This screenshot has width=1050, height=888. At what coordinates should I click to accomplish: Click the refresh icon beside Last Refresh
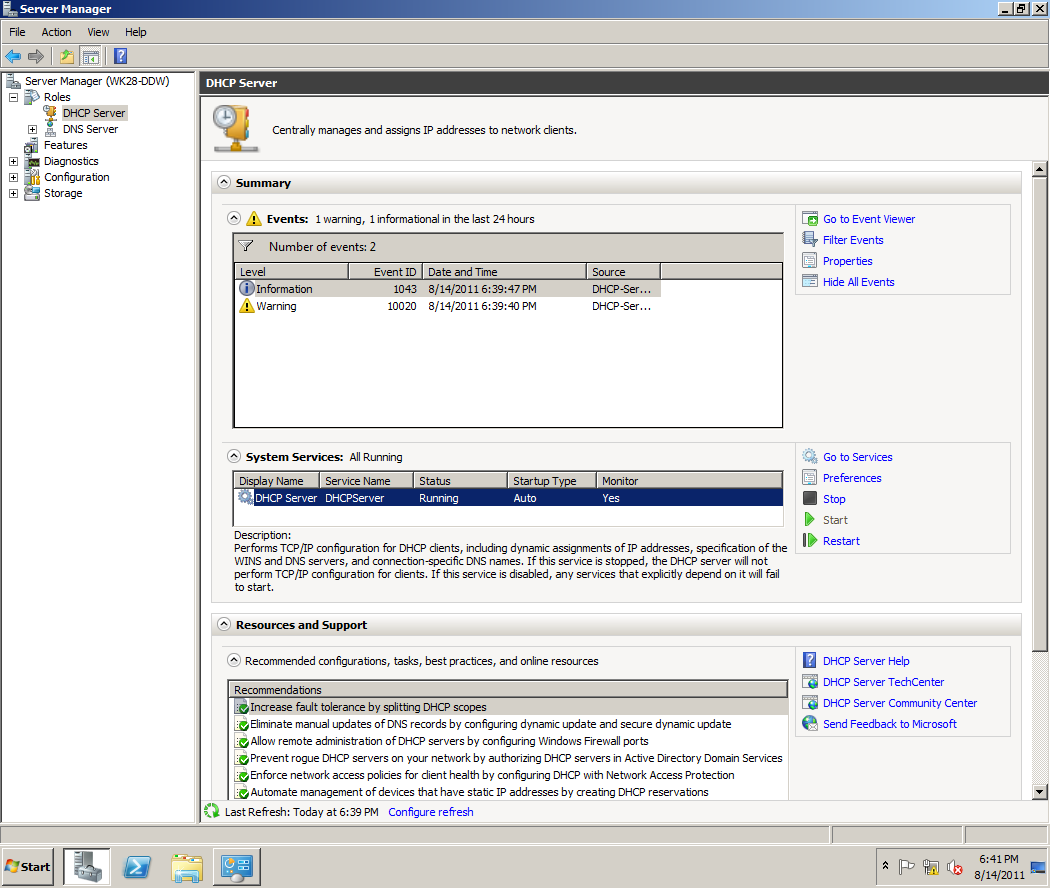(212, 811)
